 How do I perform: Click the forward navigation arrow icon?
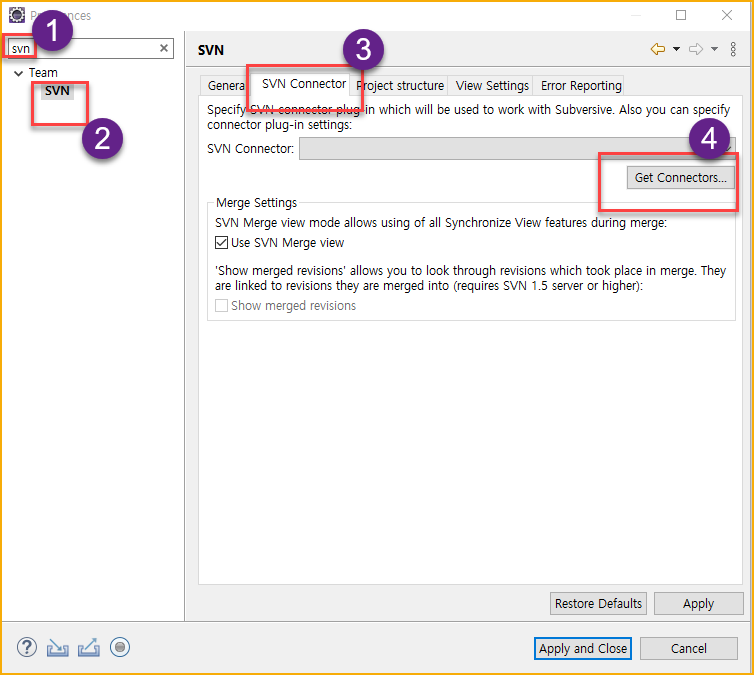click(695, 49)
